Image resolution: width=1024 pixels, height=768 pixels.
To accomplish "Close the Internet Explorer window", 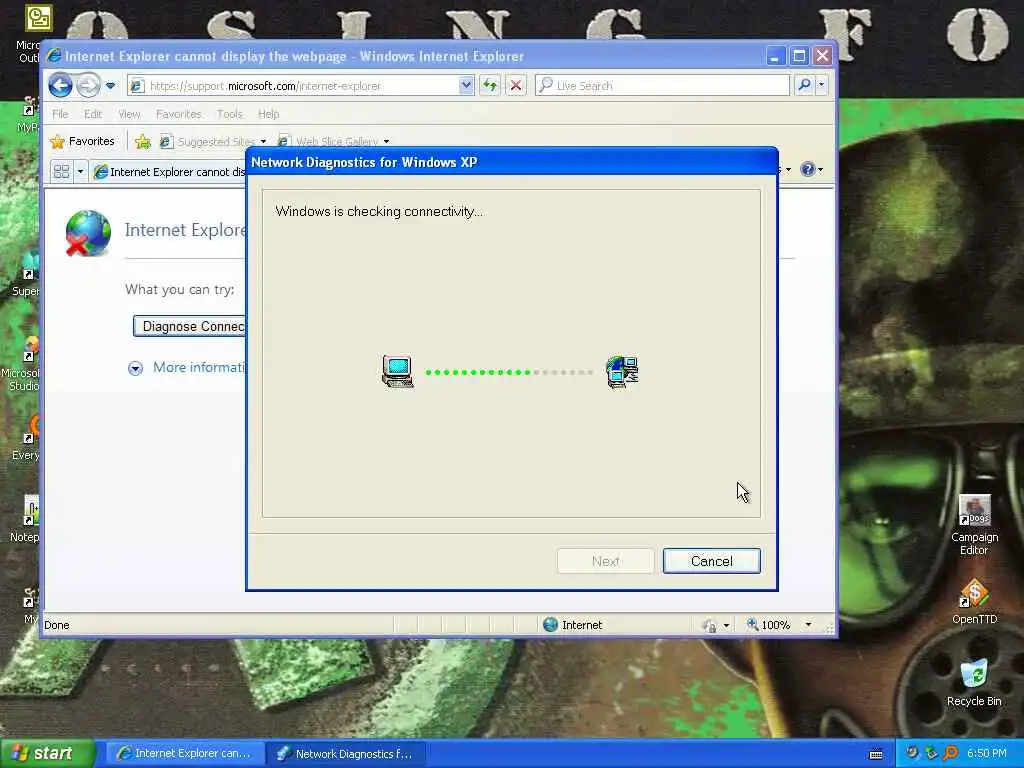I will pos(822,56).
